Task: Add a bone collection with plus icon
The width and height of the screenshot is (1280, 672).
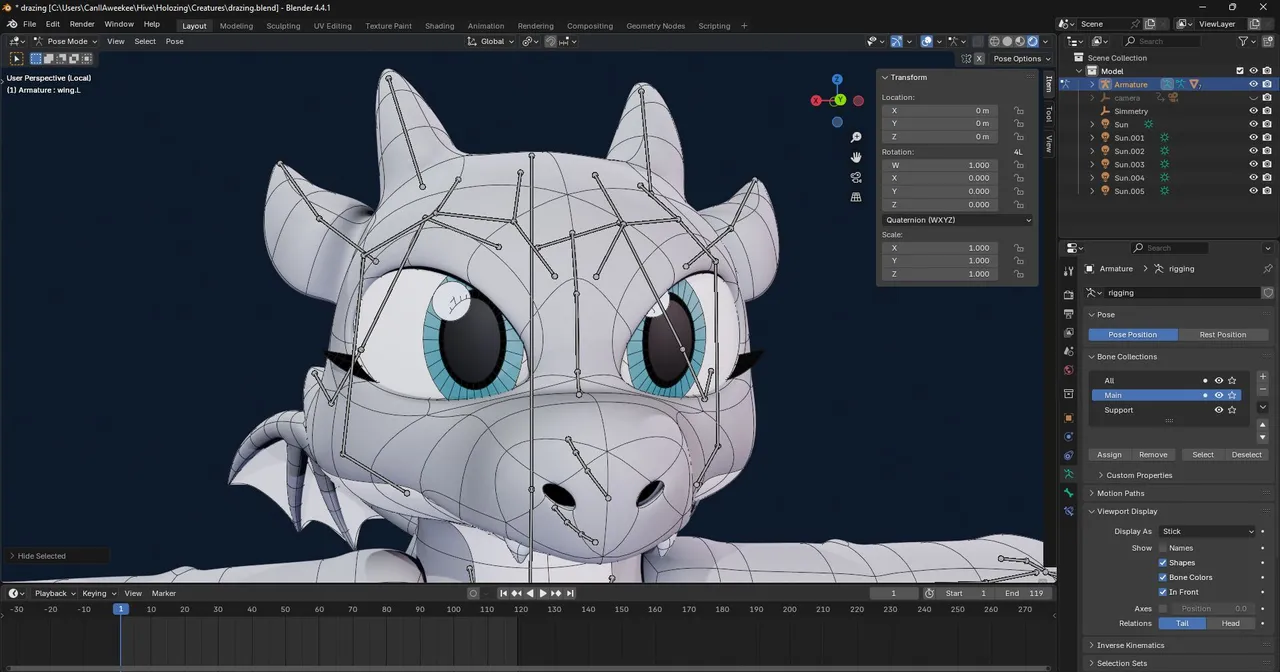Action: (x=1263, y=377)
